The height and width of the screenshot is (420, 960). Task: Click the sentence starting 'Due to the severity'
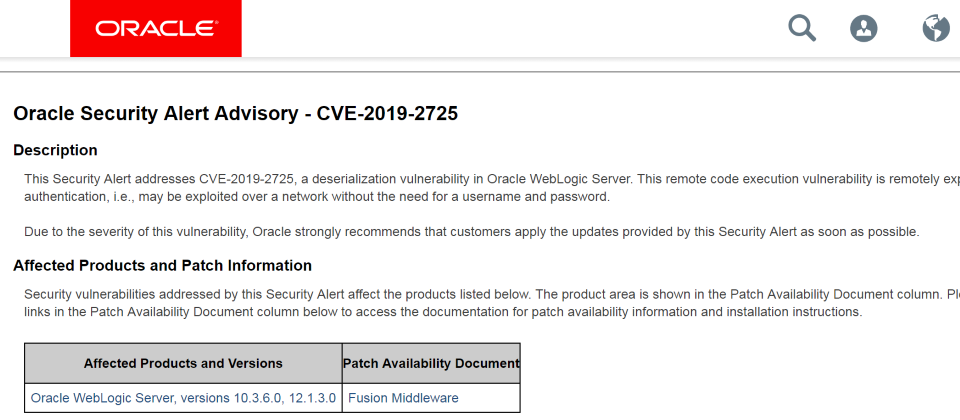tap(471, 232)
